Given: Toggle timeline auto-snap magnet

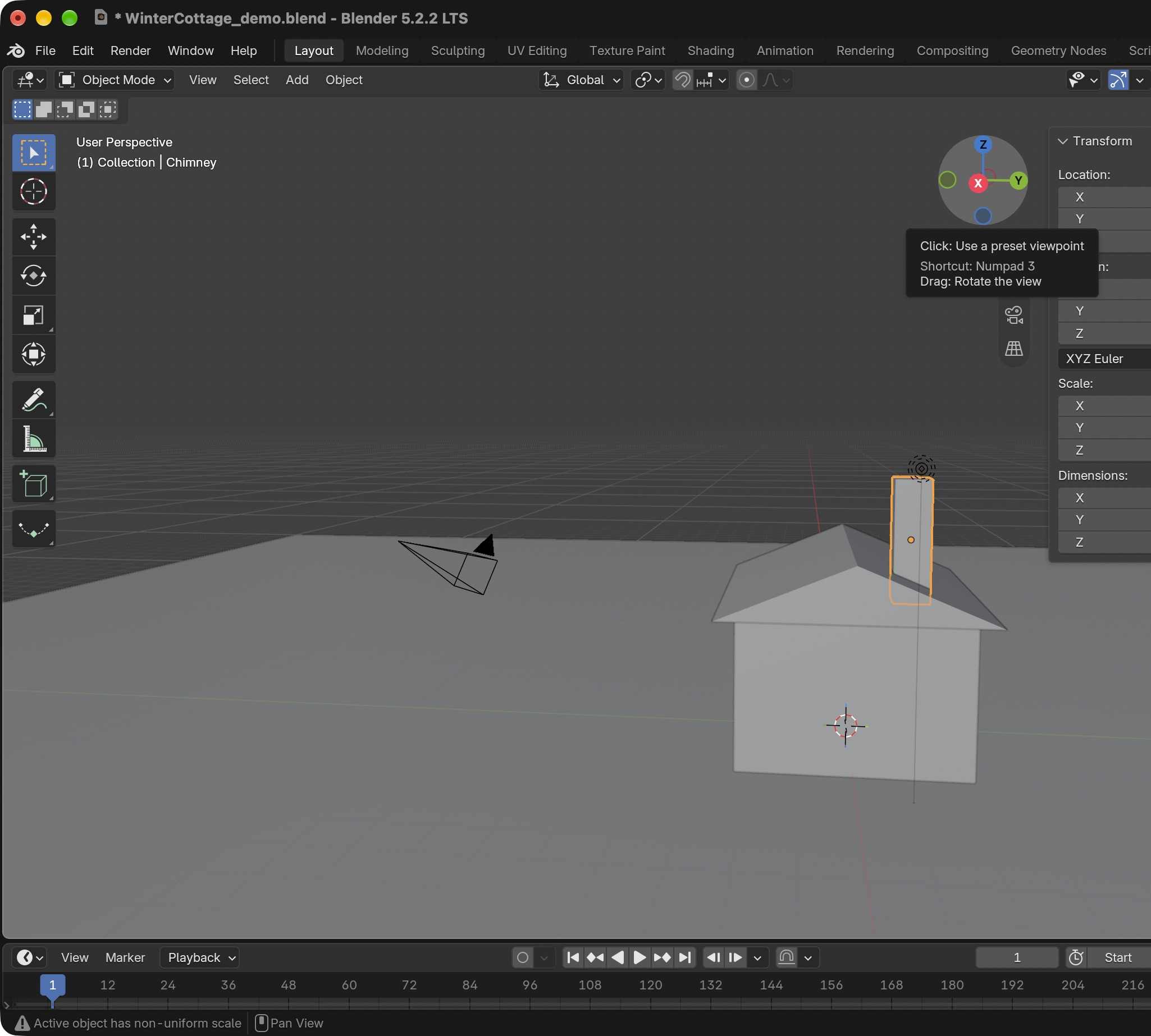Looking at the screenshot, I should 787,957.
